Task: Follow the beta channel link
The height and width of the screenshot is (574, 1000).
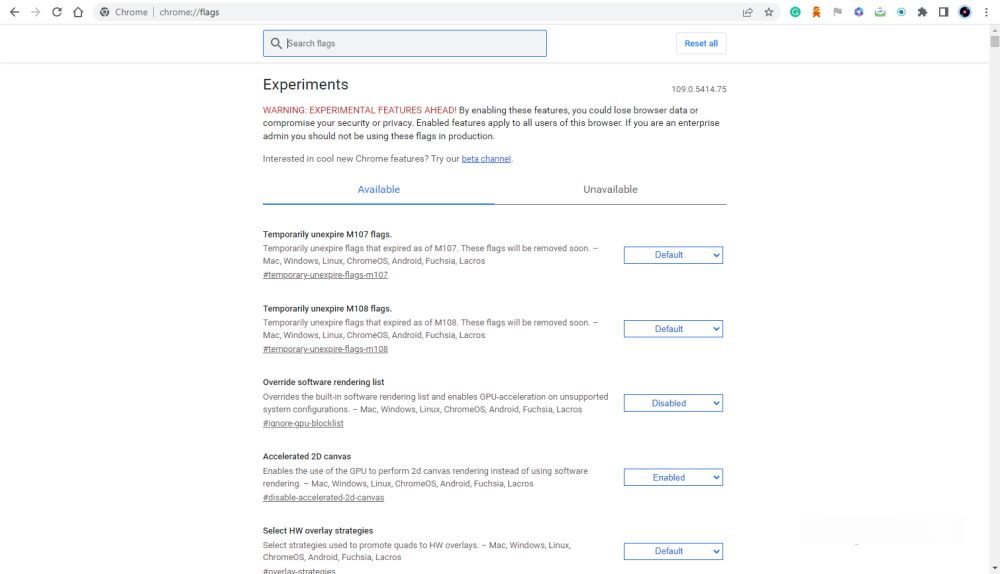Action: [x=486, y=159]
